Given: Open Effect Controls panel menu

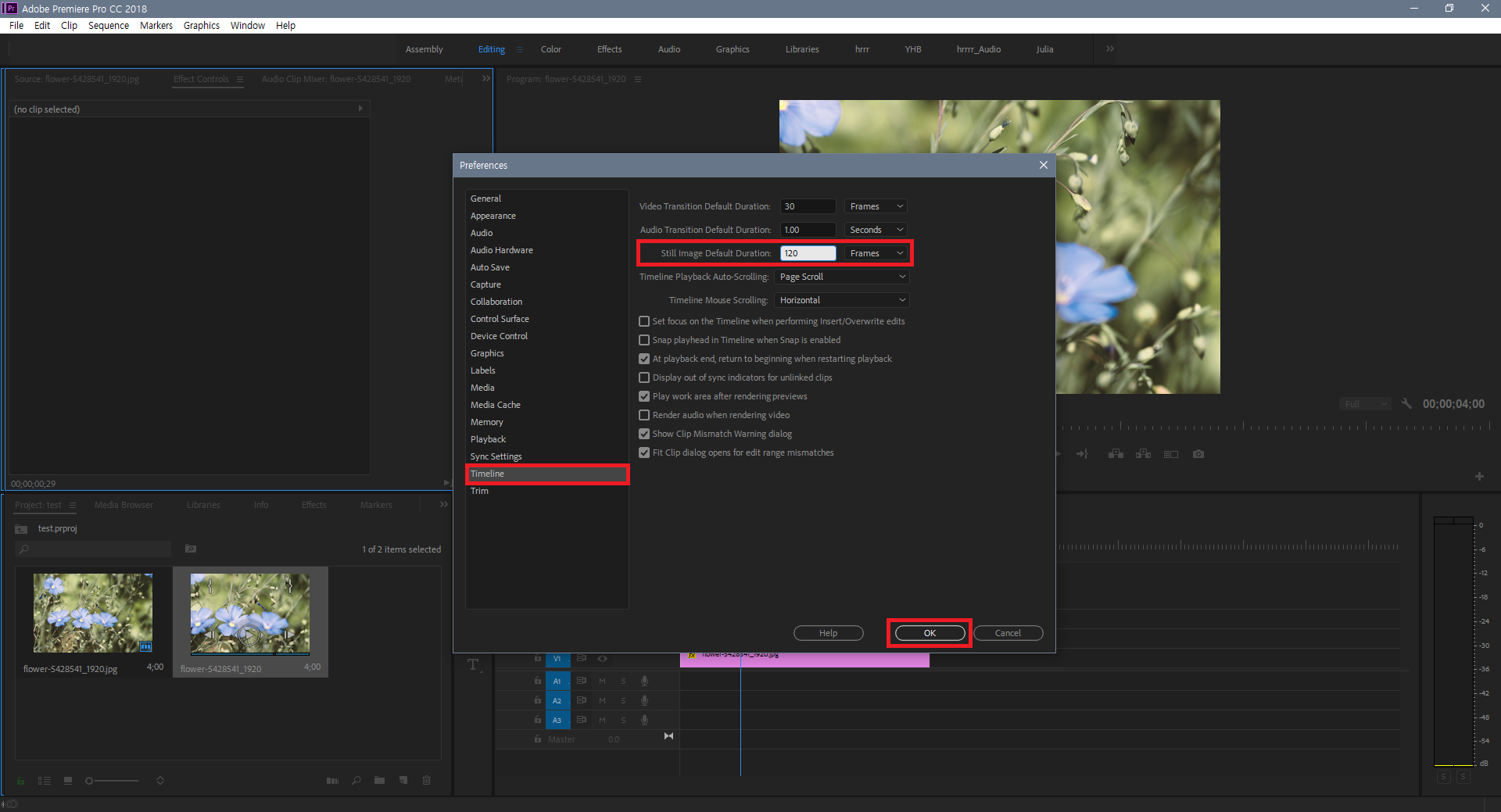Looking at the screenshot, I should pos(240,79).
